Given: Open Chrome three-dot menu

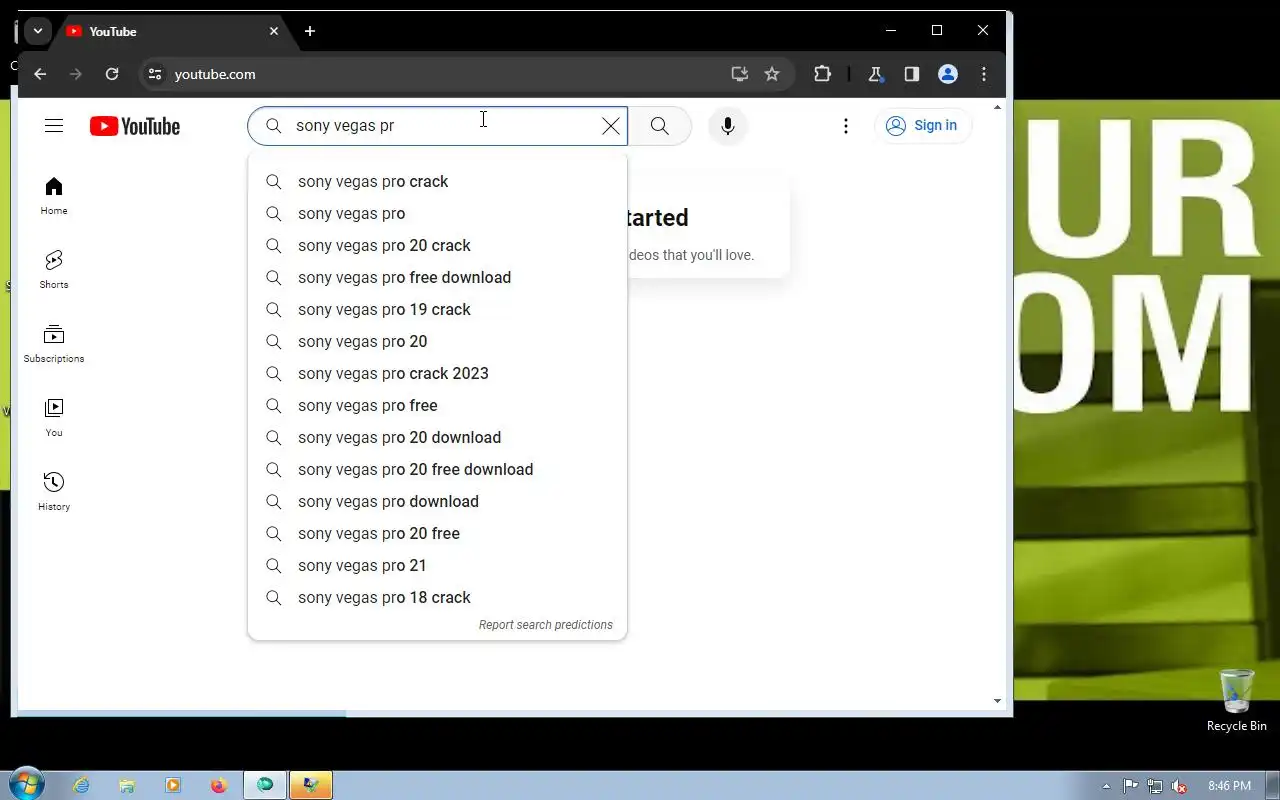Looking at the screenshot, I should (x=984, y=74).
